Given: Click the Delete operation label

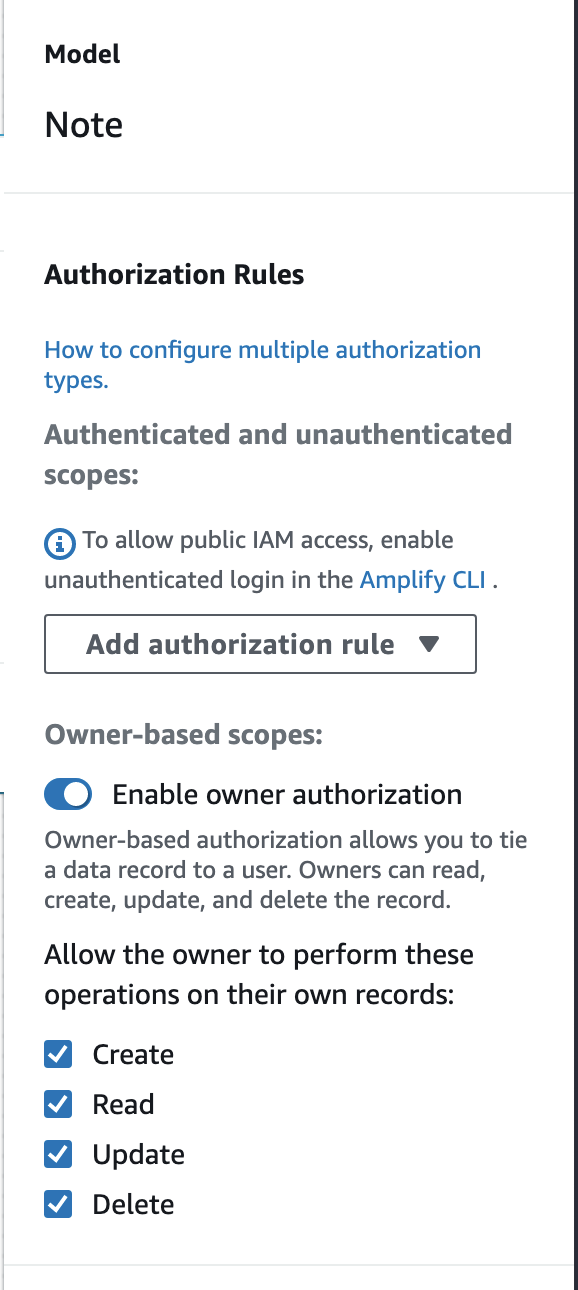Looking at the screenshot, I should 133,1205.
